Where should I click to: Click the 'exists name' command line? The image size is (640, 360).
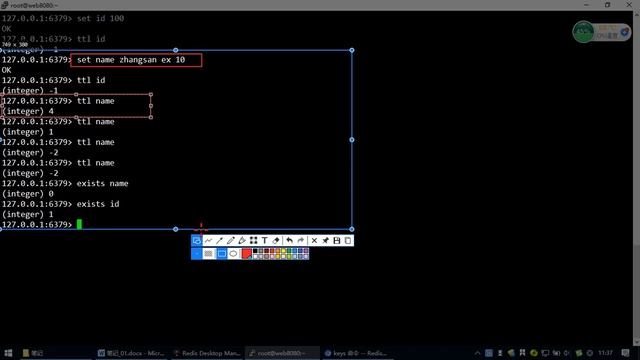coord(102,184)
